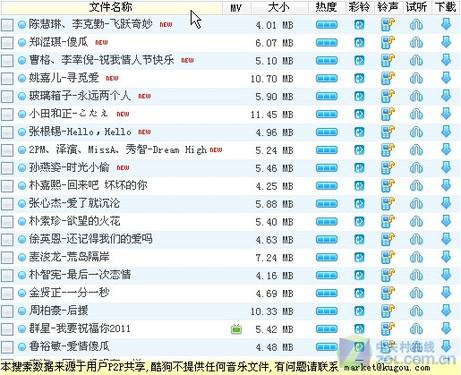Open color ring for 徐英恩-还记得我们的爱吗
Viewport: 461px width, 375px height.
pyautogui.click(x=359, y=240)
